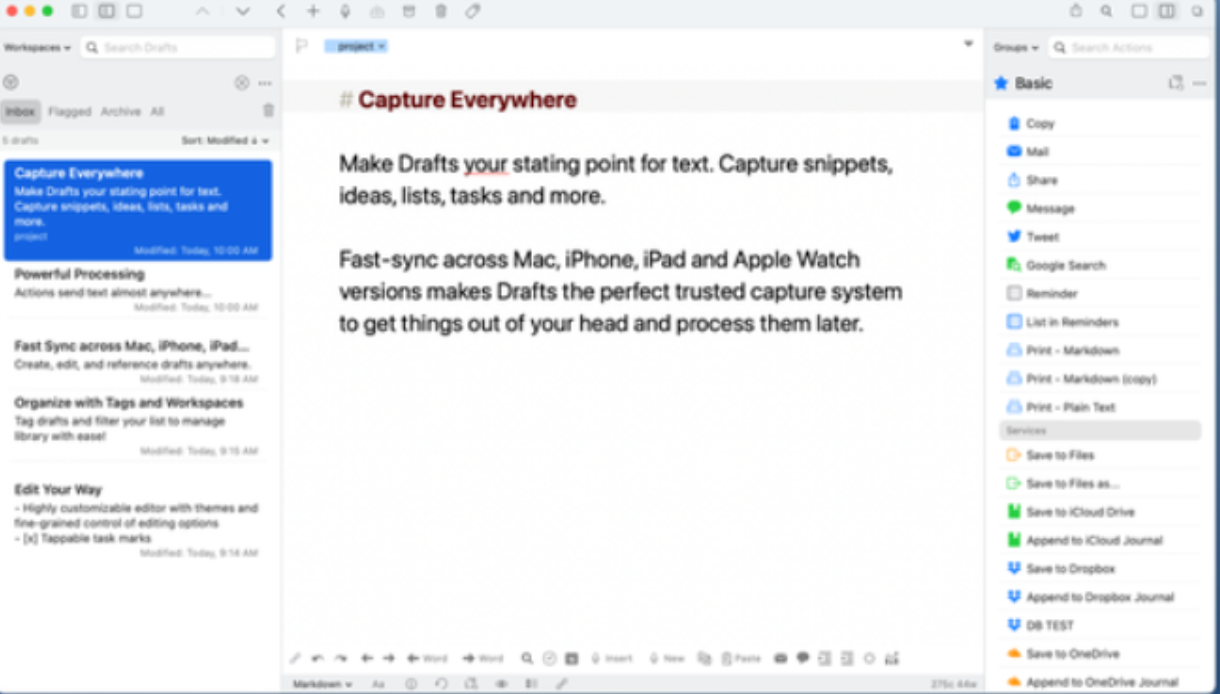This screenshot has height=694, width=1220.
Task: Open Fast Sync across Mac draft
Action: tap(138, 361)
